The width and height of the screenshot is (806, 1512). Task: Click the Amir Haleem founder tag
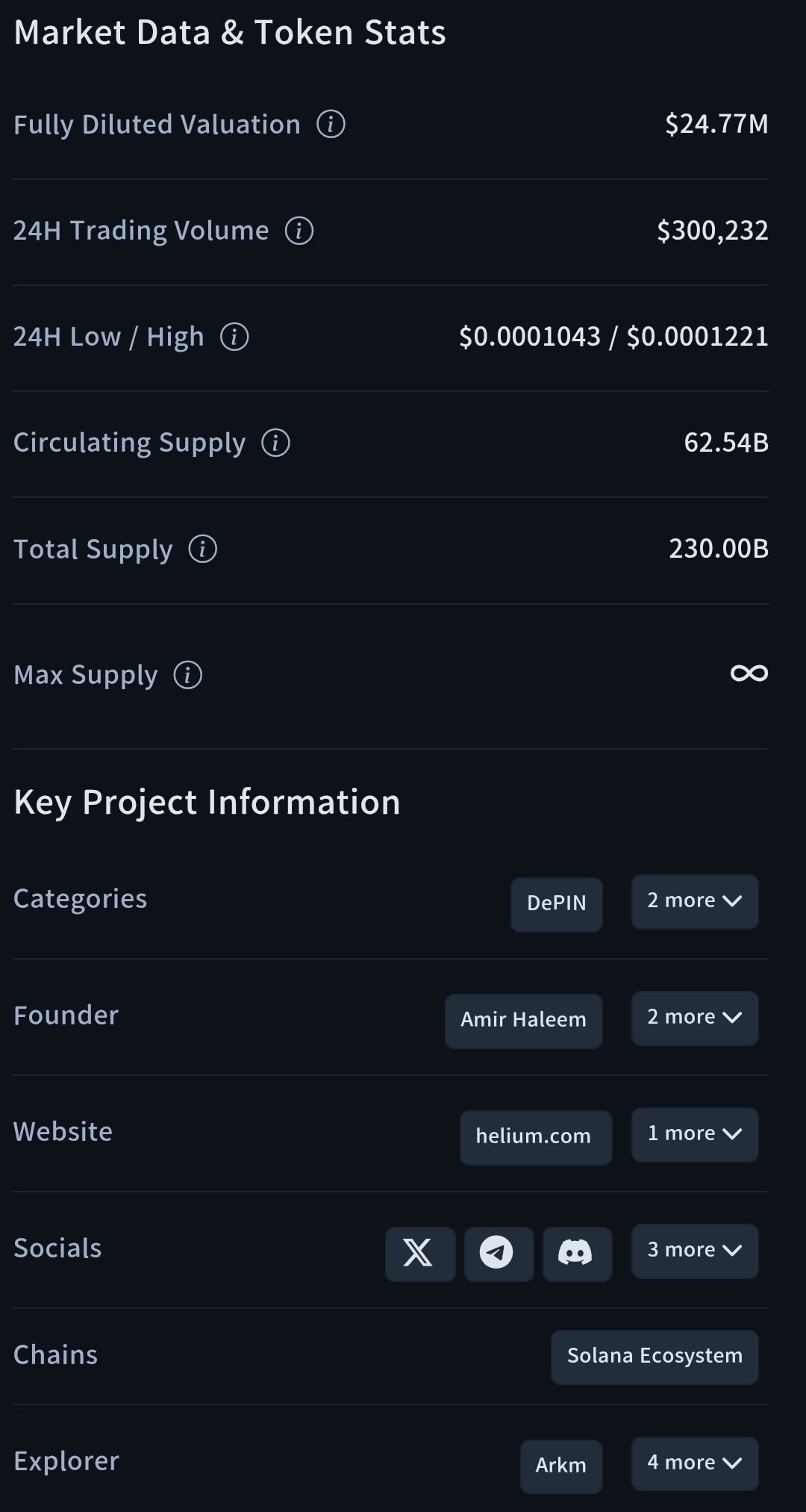(523, 1021)
